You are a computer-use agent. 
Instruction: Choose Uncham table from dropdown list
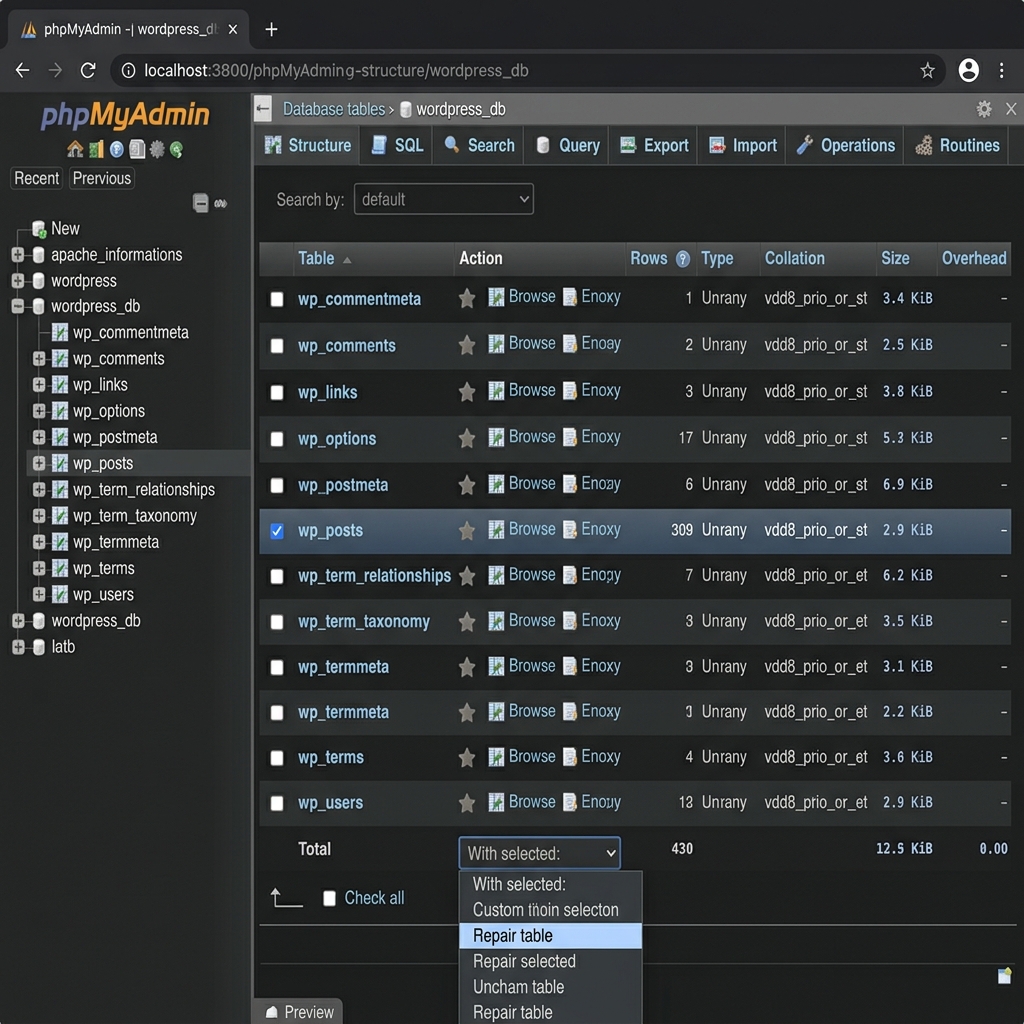click(551, 987)
